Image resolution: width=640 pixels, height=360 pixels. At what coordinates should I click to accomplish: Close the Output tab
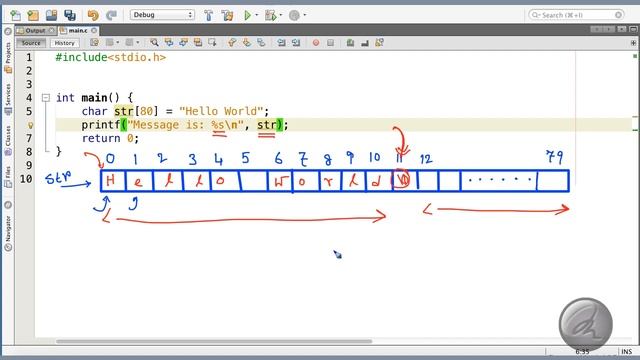point(52,31)
